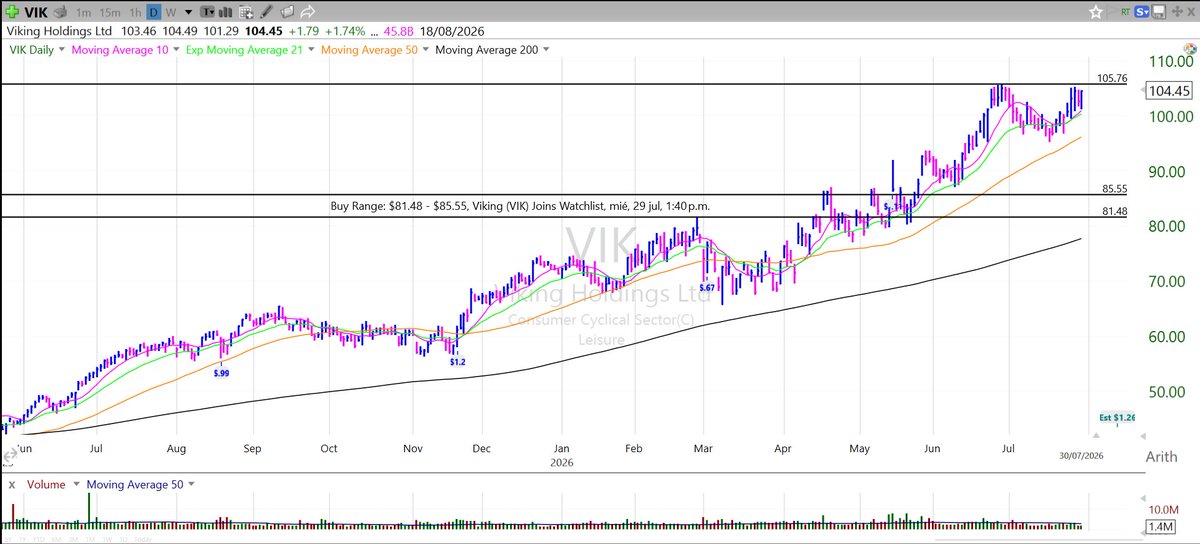Screen dimensions: 1200x544
Task: Click the star favorite icon
Action: click(1096, 12)
